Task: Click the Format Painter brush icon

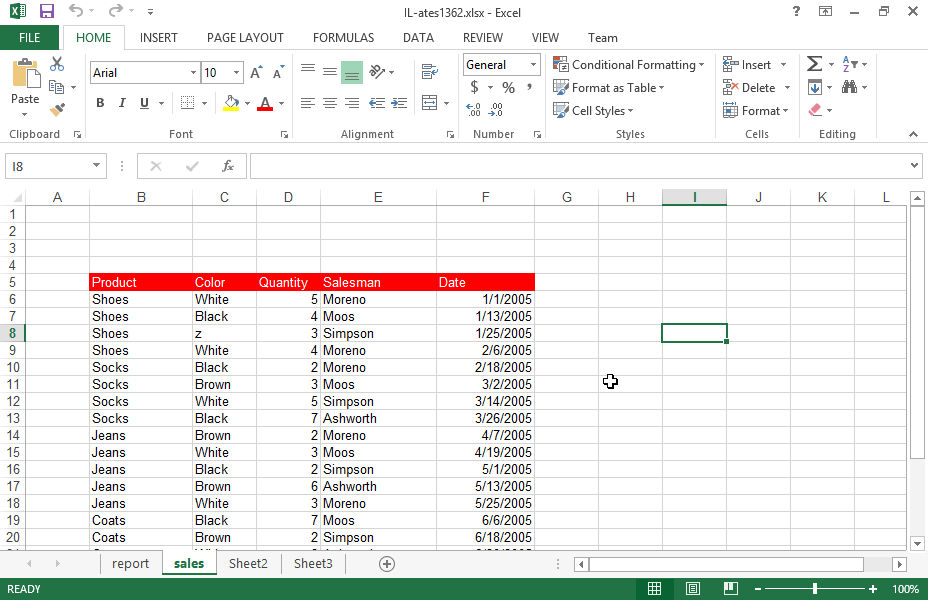Action: point(57,110)
